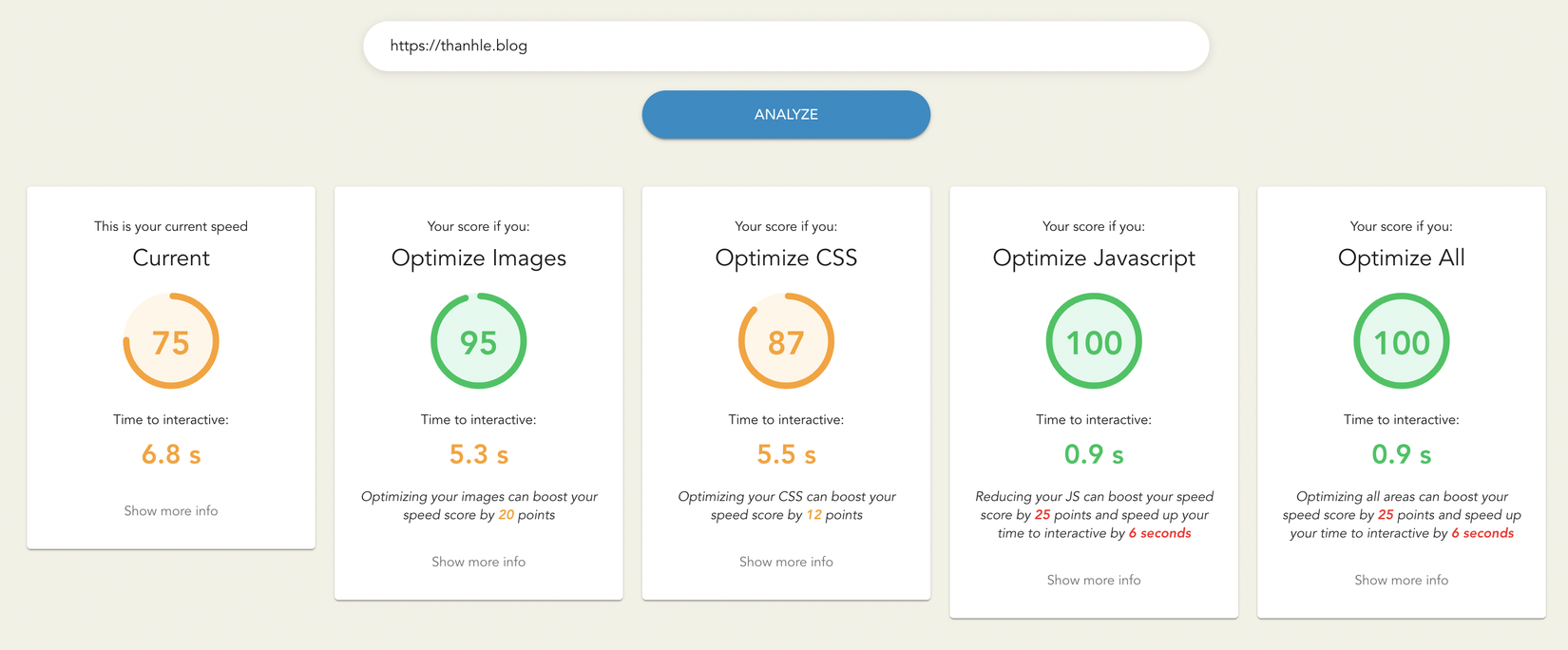
Task: Select the Current card heading
Action: (x=171, y=258)
